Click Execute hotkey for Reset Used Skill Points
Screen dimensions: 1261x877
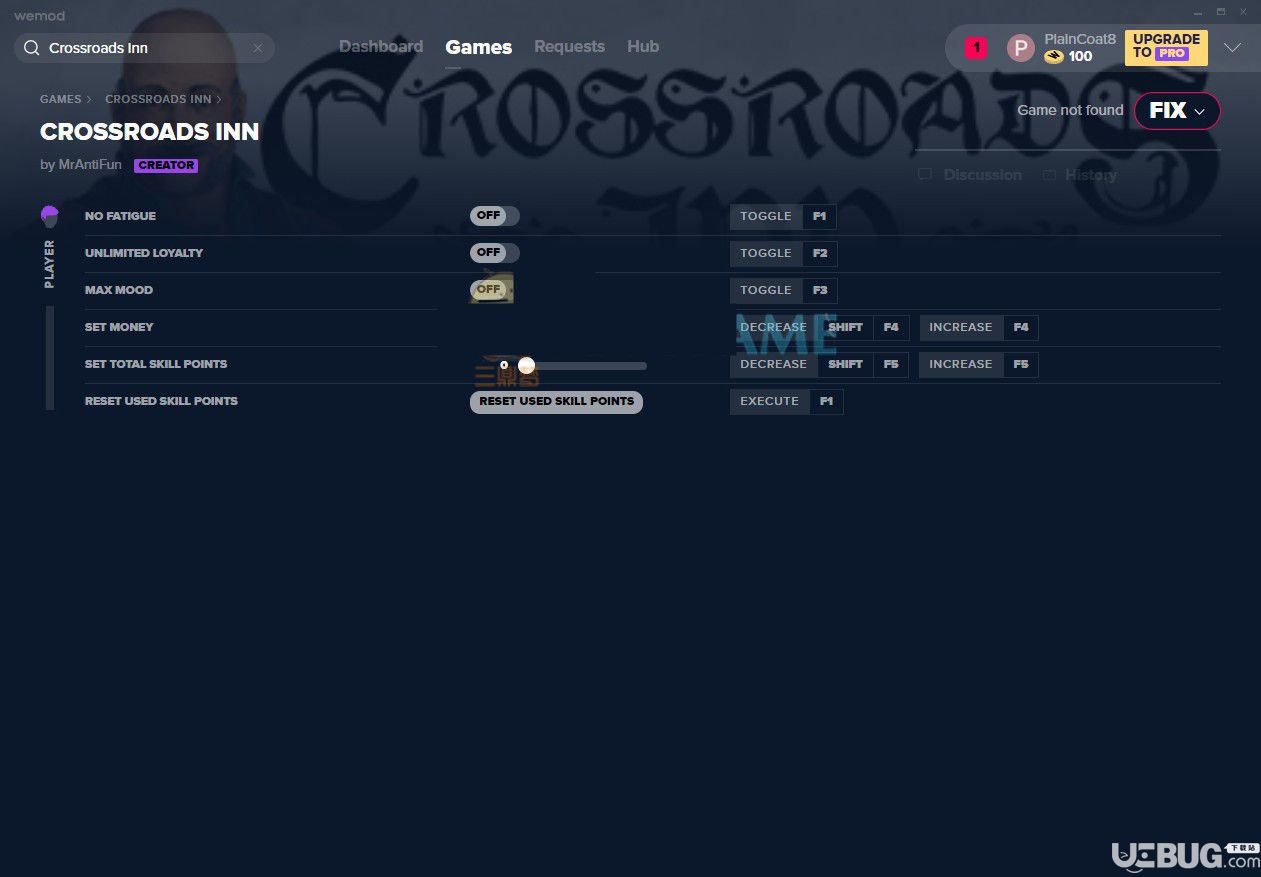click(x=787, y=401)
